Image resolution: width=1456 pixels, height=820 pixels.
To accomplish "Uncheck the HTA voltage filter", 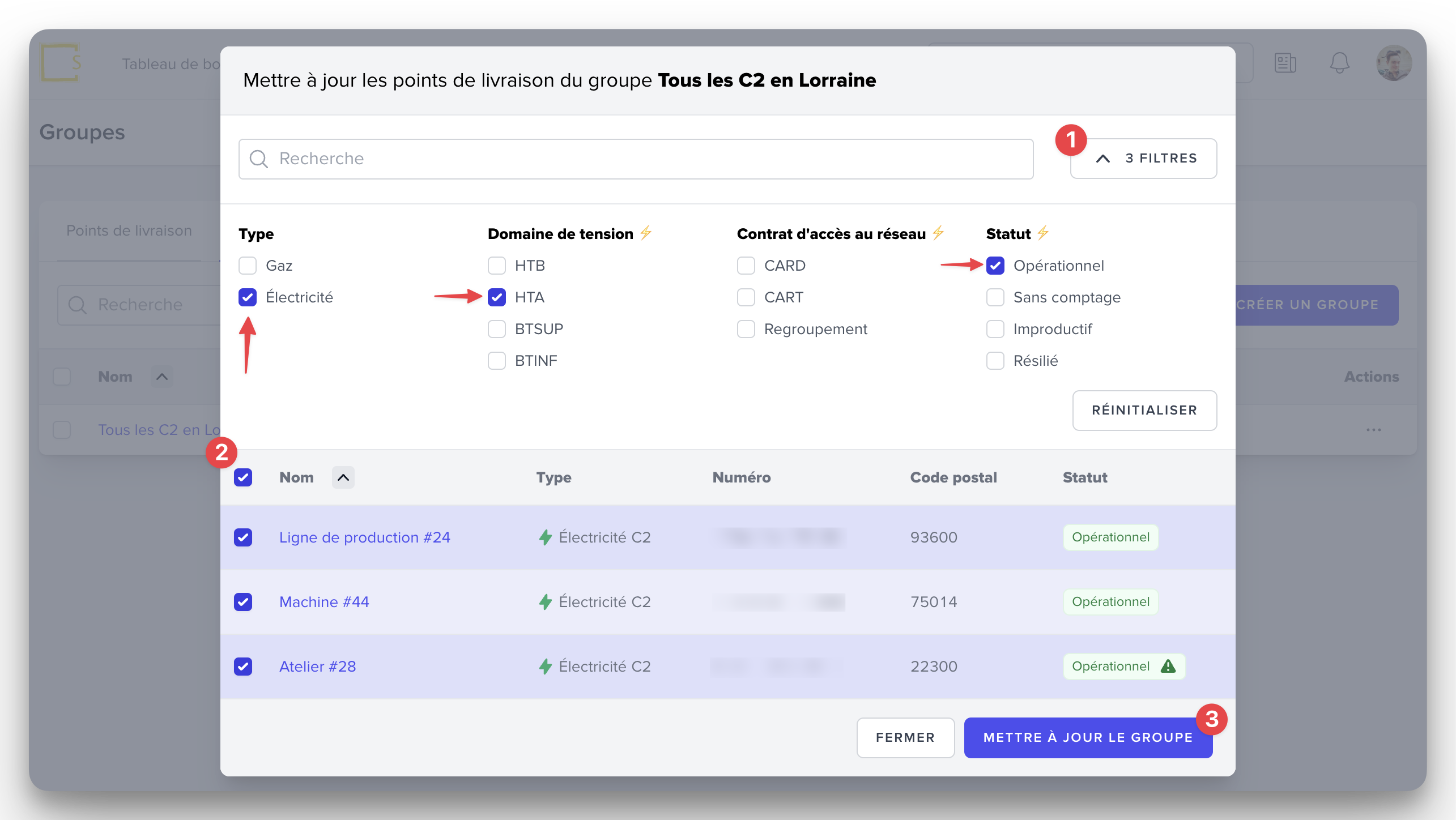I will click(497, 297).
